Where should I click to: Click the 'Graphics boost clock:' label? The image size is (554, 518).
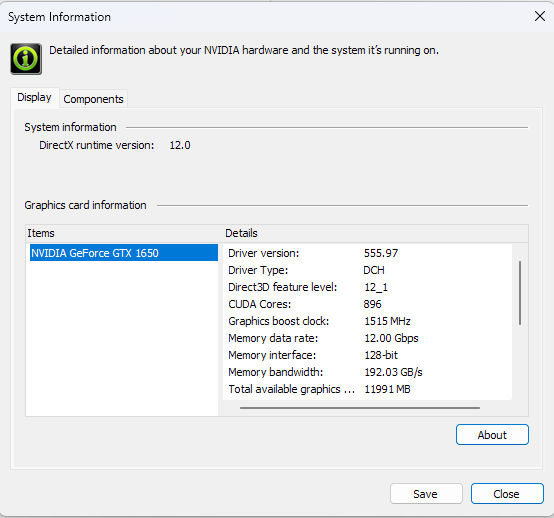pyautogui.click(x=279, y=321)
